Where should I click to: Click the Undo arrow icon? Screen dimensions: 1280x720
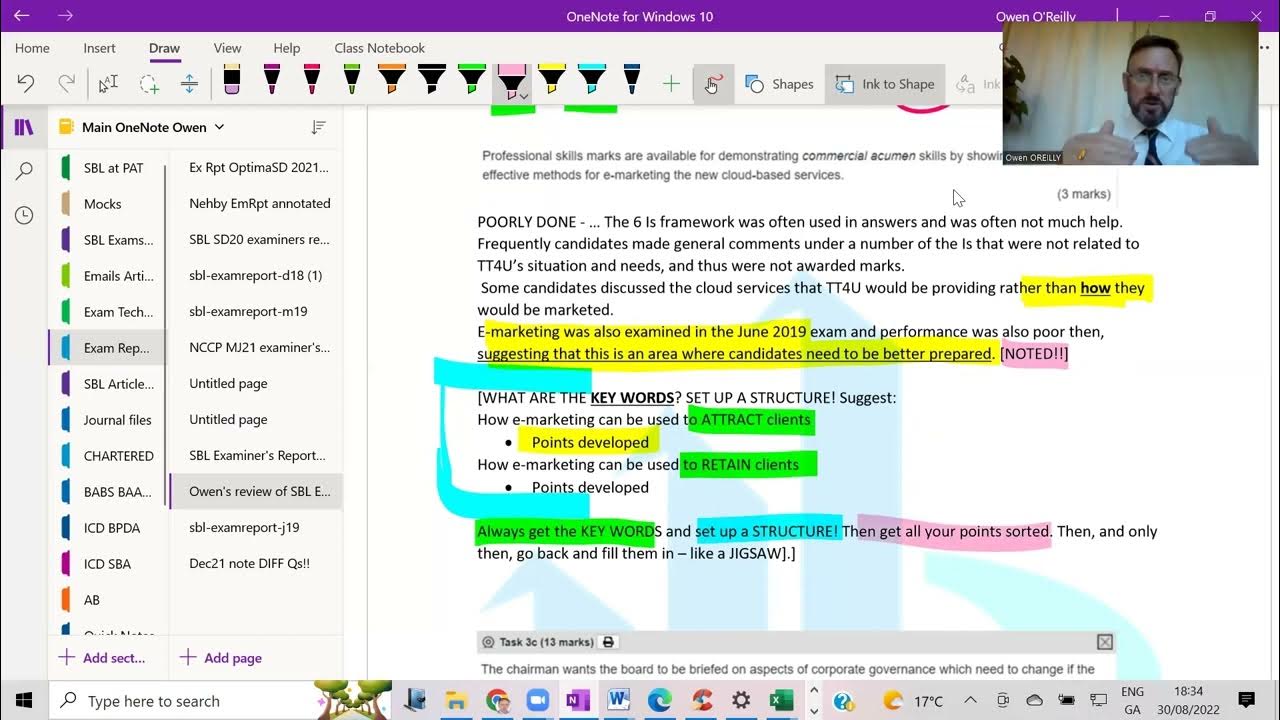click(26, 84)
